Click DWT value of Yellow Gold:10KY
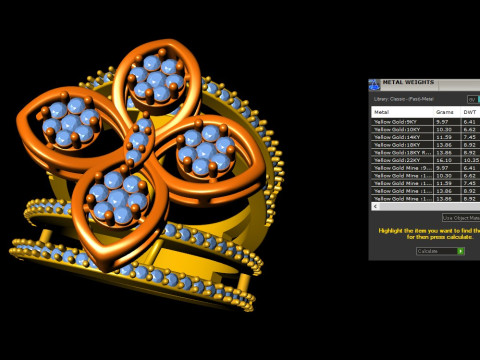Image resolution: width=480 pixels, height=360 pixels. pos(470,130)
